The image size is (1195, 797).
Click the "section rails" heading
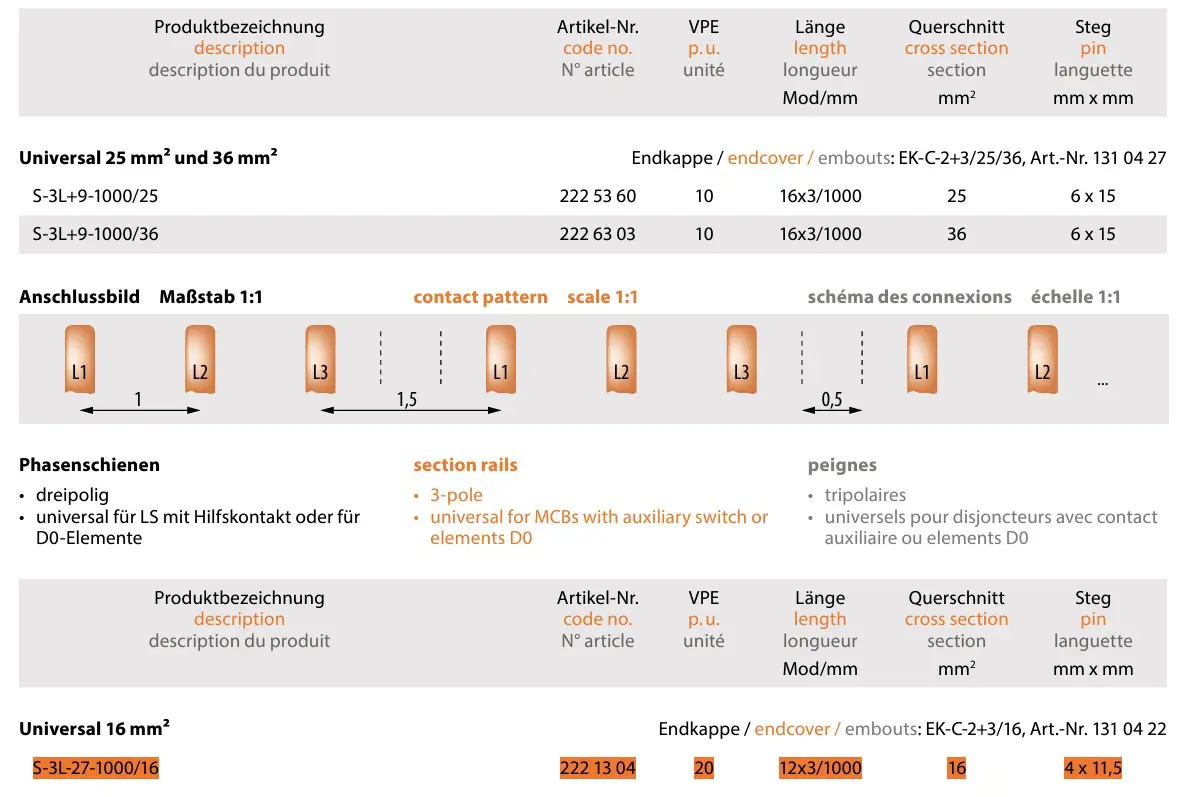[465, 465]
